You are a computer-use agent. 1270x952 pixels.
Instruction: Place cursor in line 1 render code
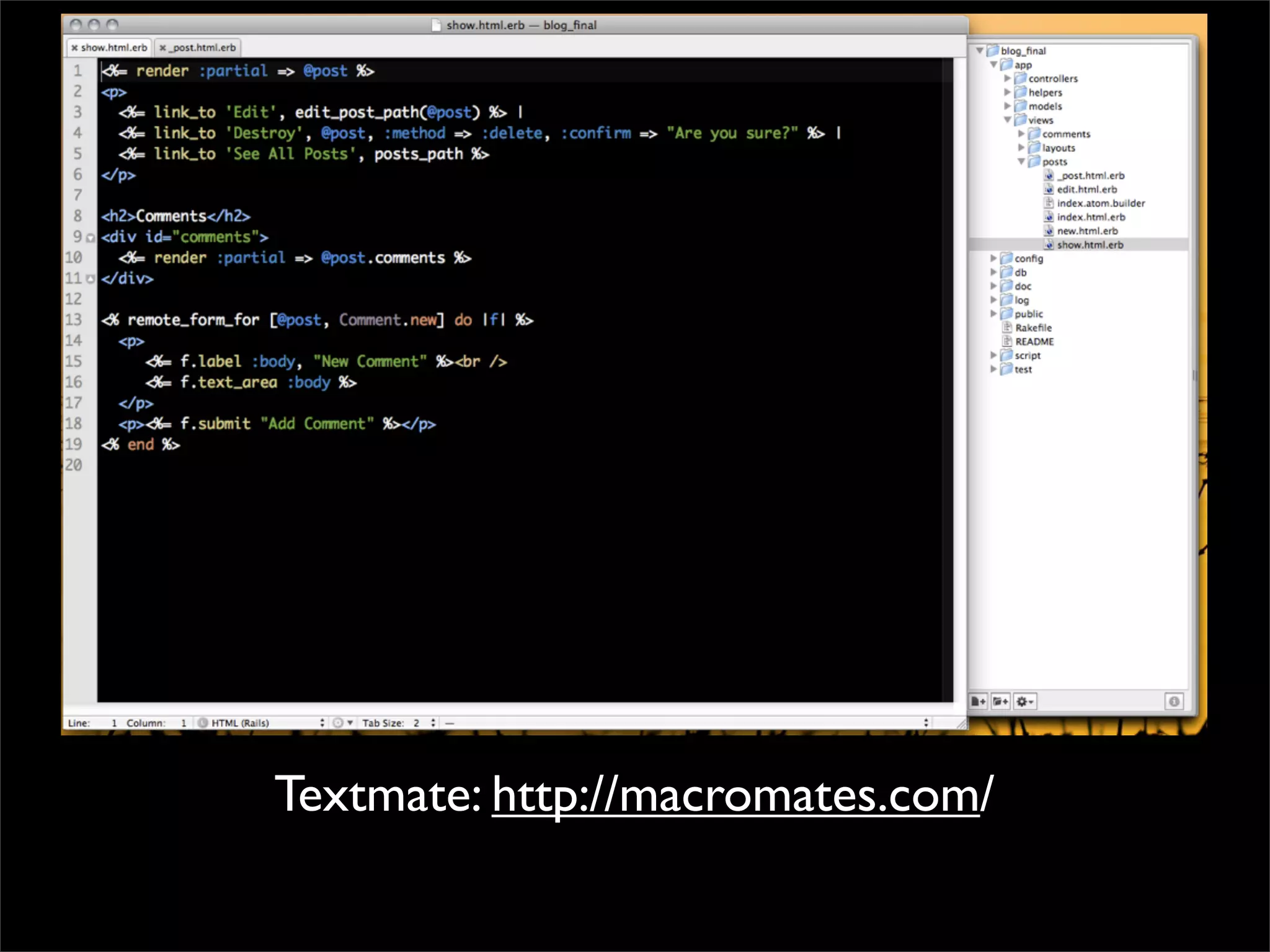pos(238,71)
